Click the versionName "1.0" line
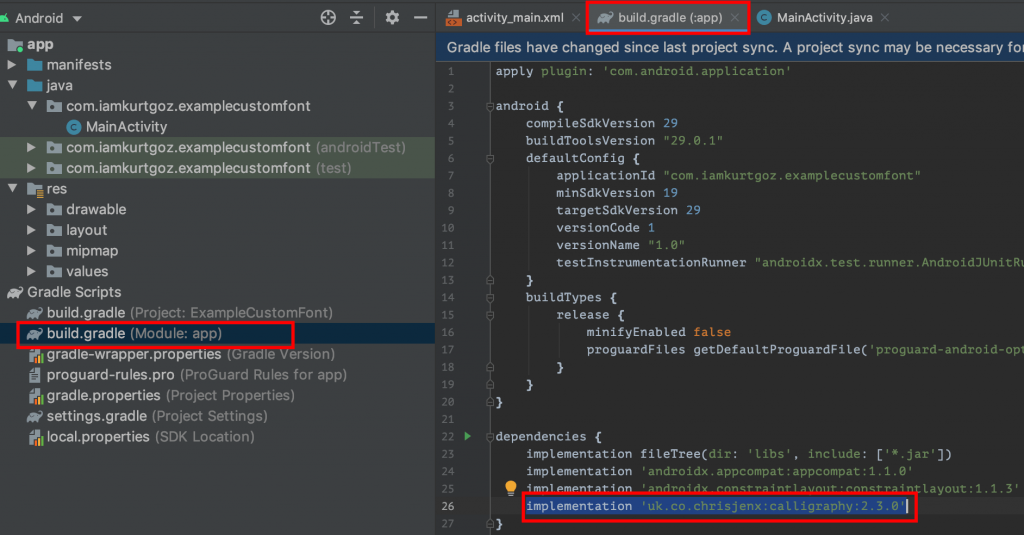Screen dimensions: 1024x535 tap(620, 245)
